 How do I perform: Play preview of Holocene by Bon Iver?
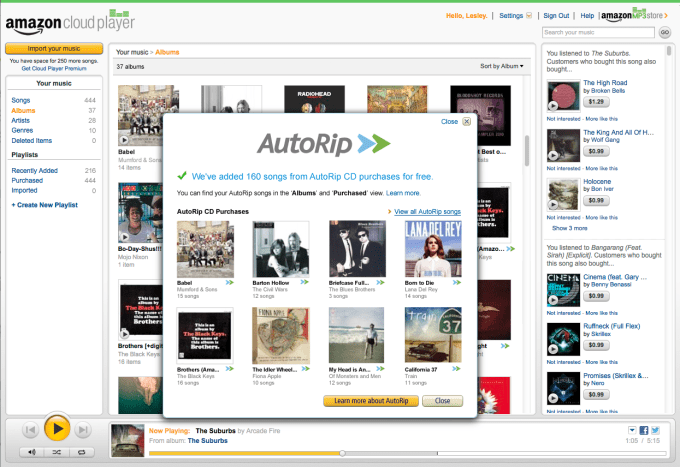tap(553, 204)
